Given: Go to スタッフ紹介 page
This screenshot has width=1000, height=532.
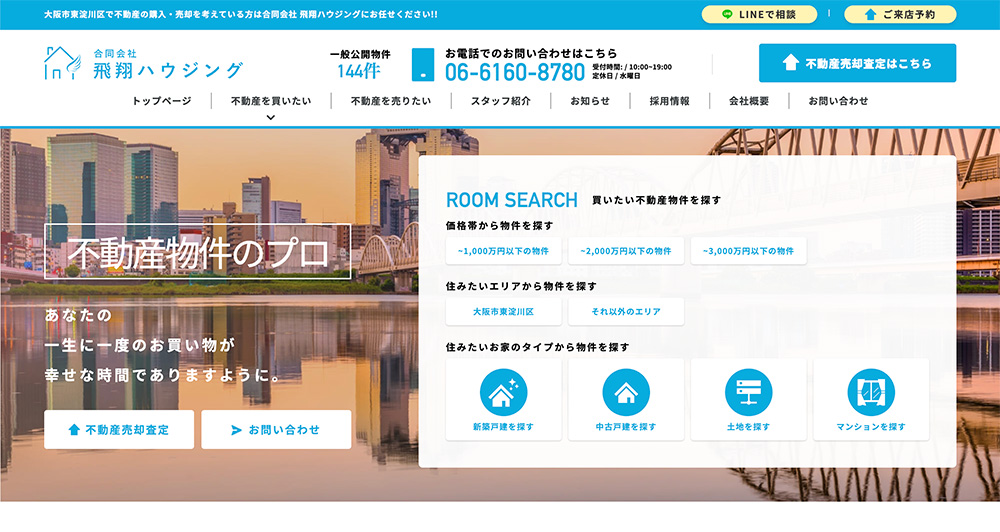Looking at the screenshot, I should (500, 101).
